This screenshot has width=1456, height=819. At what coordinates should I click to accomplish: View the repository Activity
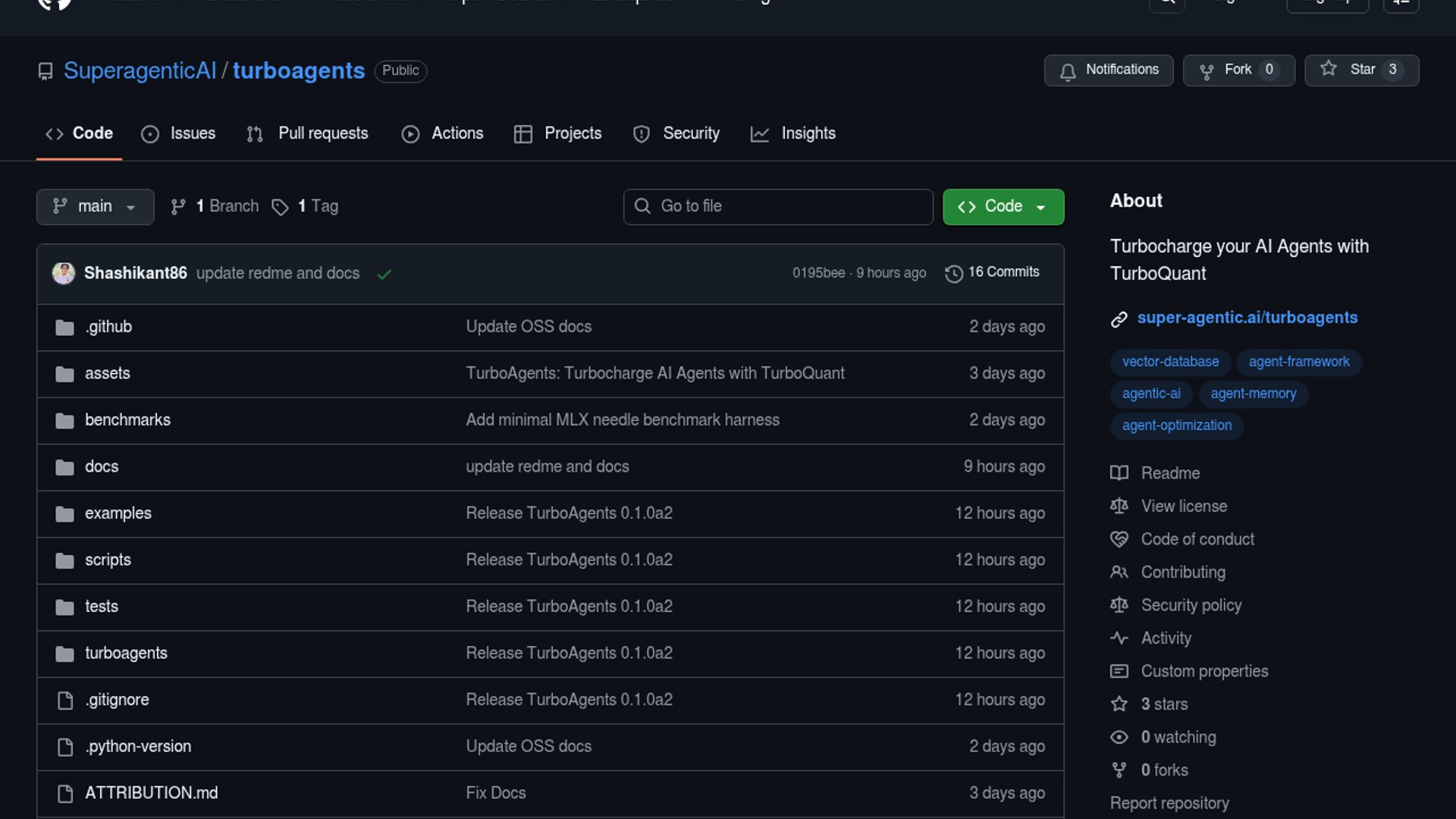pyautogui.click(x=1166, y=639)
